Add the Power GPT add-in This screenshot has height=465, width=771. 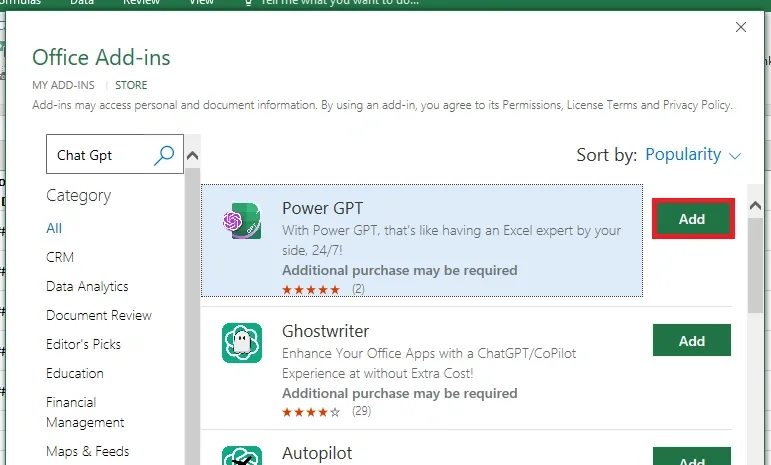[x=692, y=219]
